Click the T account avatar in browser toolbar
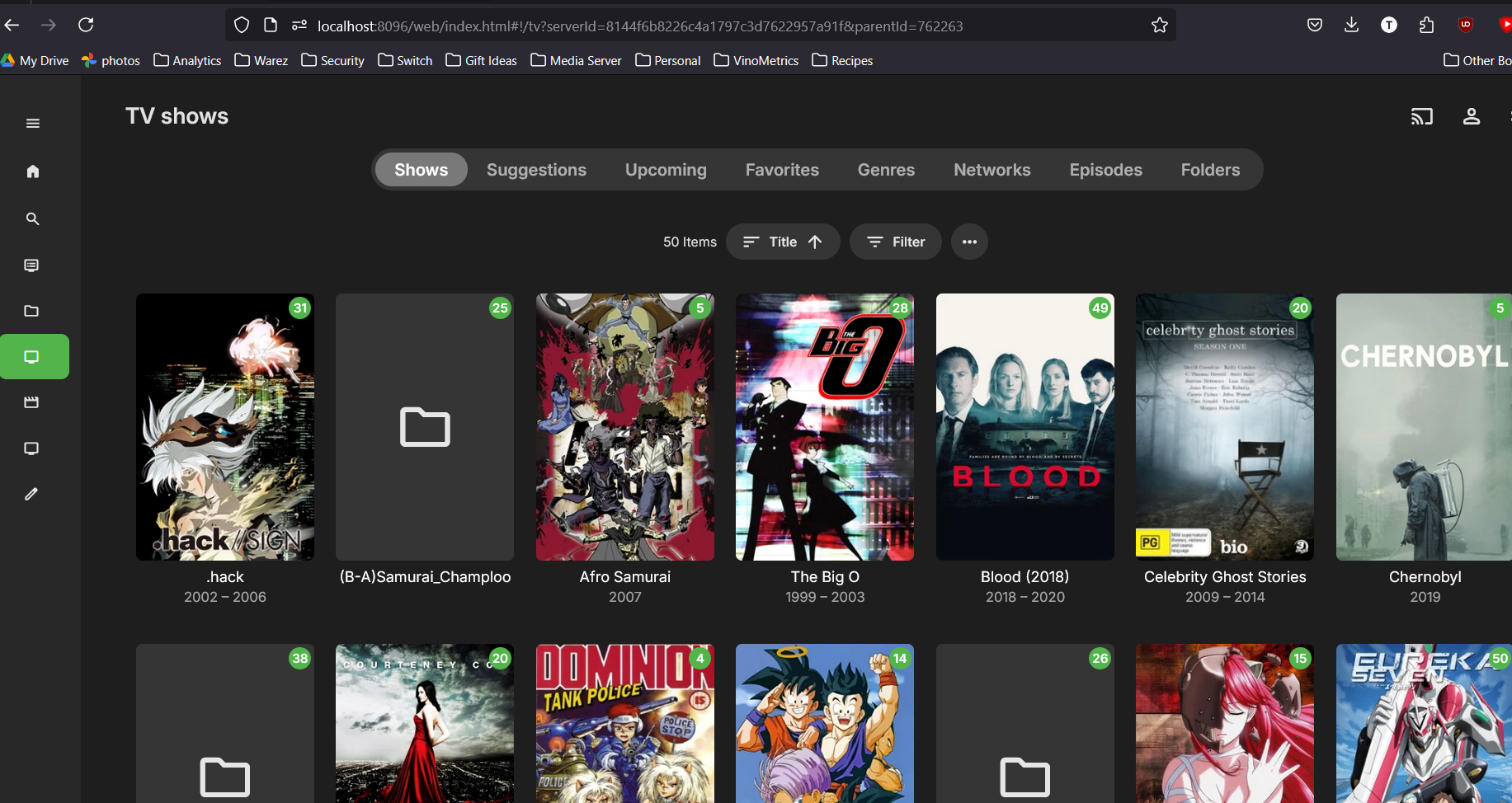1512x803 pixels. click(1389, 26)
